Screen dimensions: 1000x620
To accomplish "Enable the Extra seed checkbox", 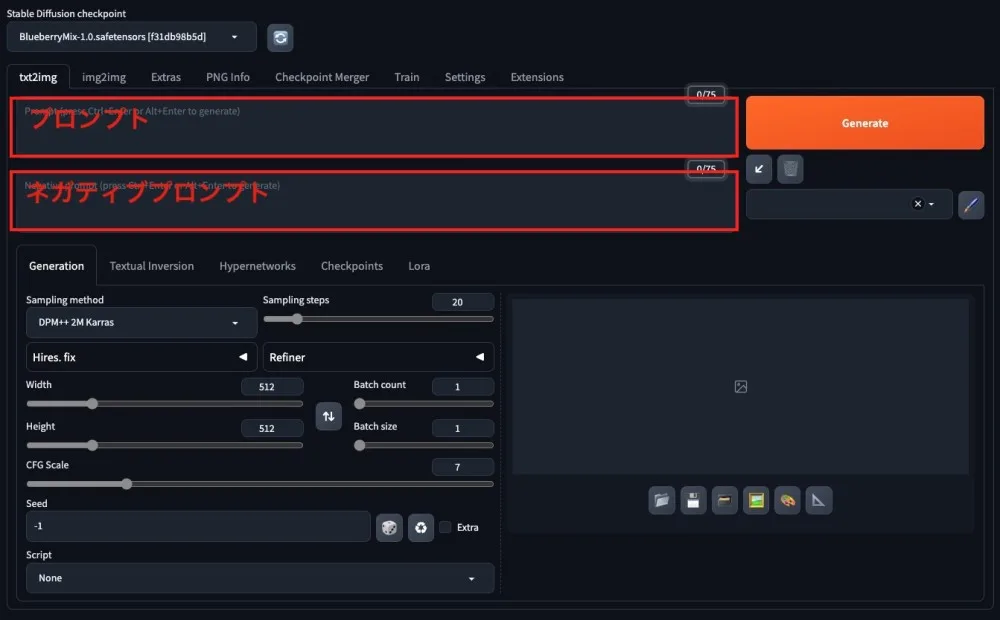I will 445,527.
